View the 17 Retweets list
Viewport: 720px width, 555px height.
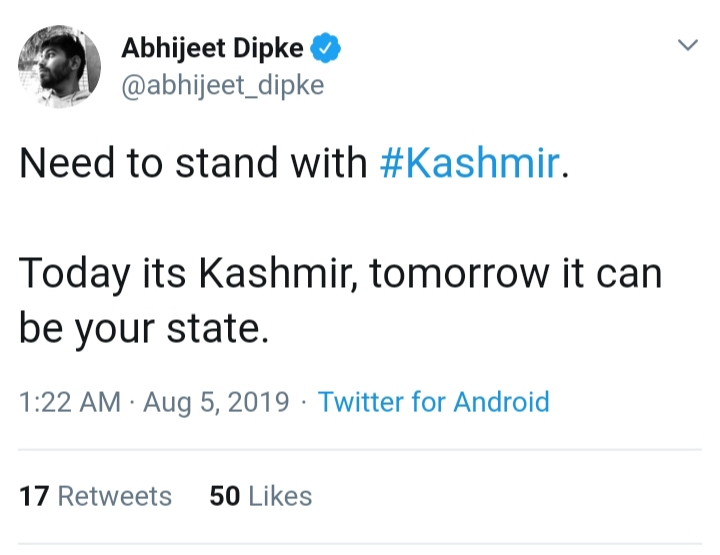(x=95, y=496)
